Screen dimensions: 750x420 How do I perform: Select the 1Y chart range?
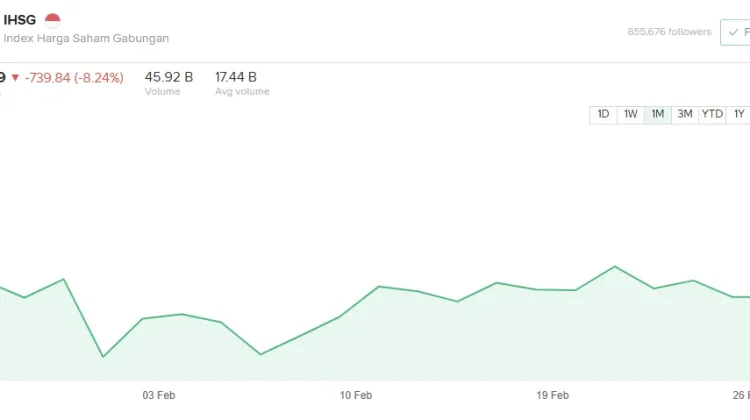click(x=738, y=114)
